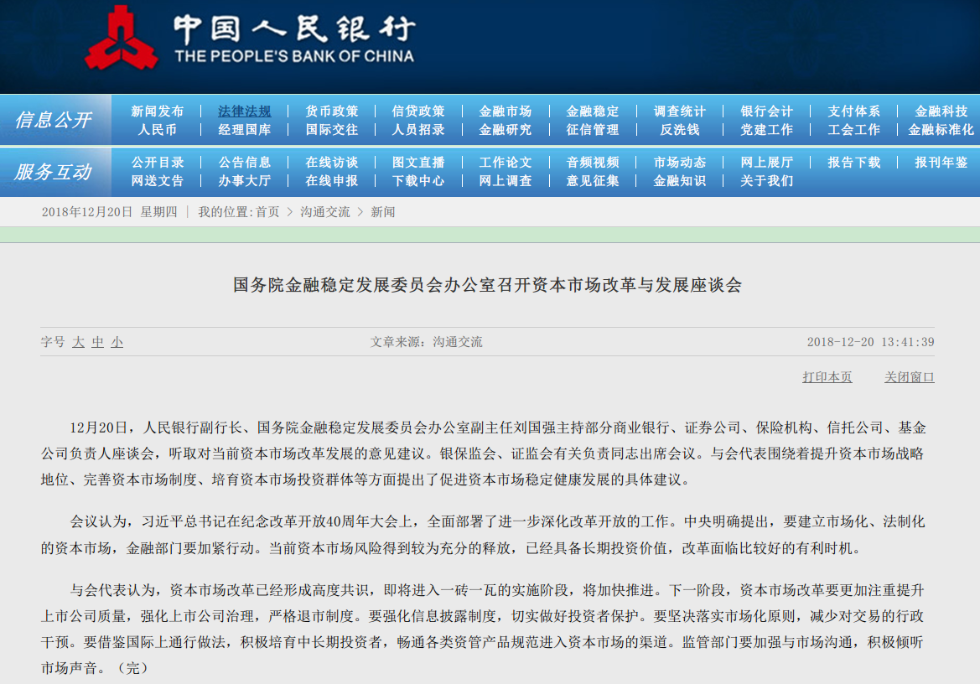Click 打印本页 to print the page
This screenshot has height=684, width=980.
827,377
